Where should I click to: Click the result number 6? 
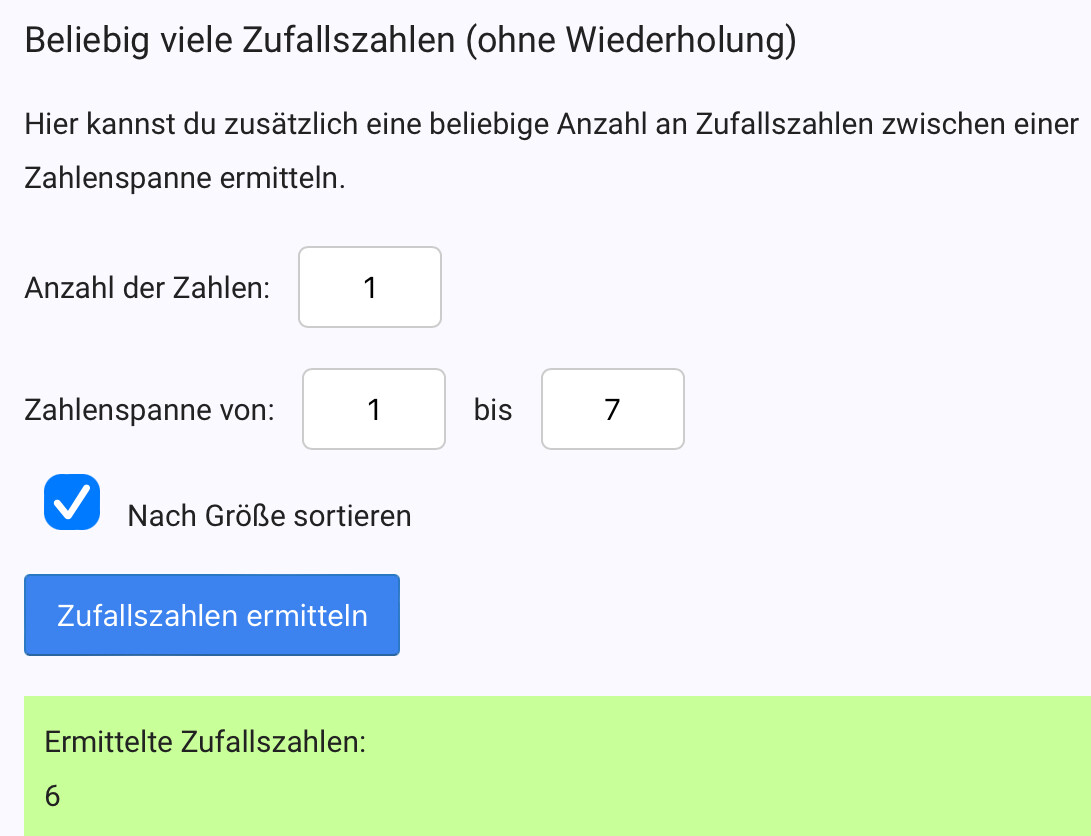click(x=53, y=796)
